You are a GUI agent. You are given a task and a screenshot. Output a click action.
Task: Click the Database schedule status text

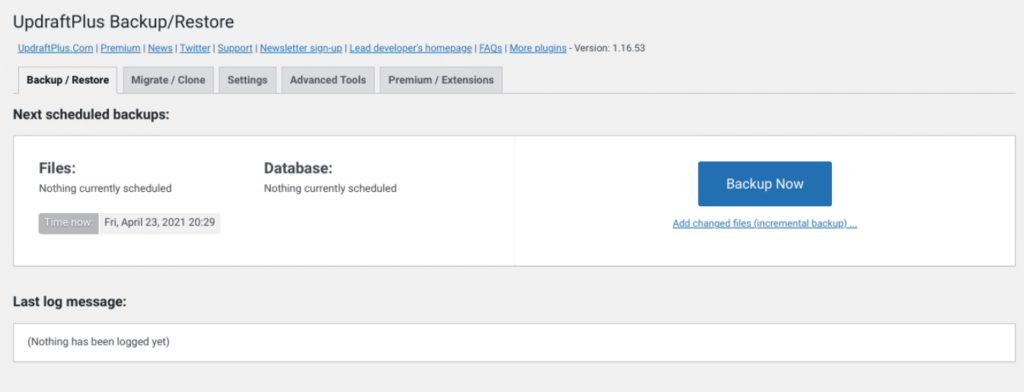tap(330, 188)
